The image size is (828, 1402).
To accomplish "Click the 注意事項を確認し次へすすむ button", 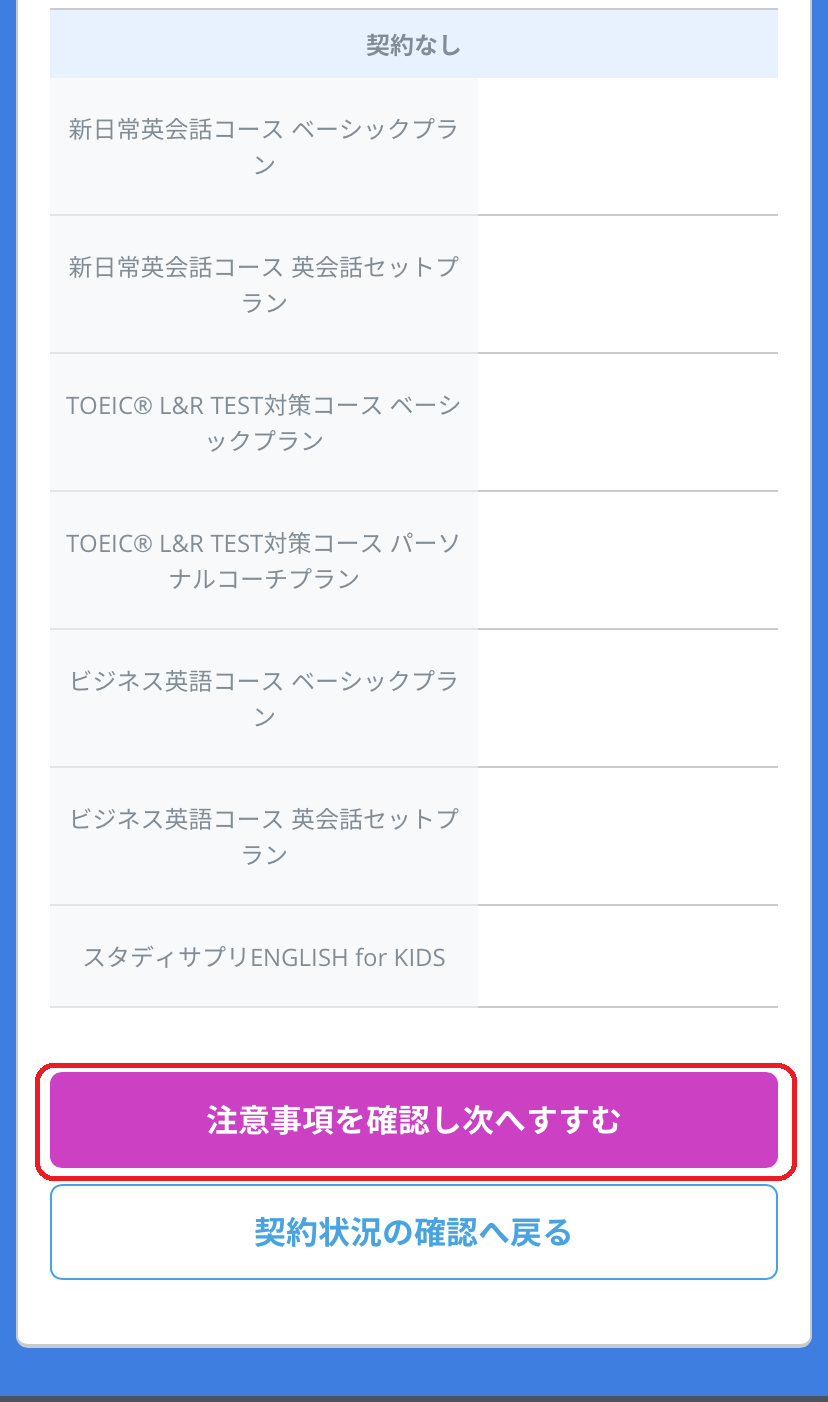I will (414, 1120).
